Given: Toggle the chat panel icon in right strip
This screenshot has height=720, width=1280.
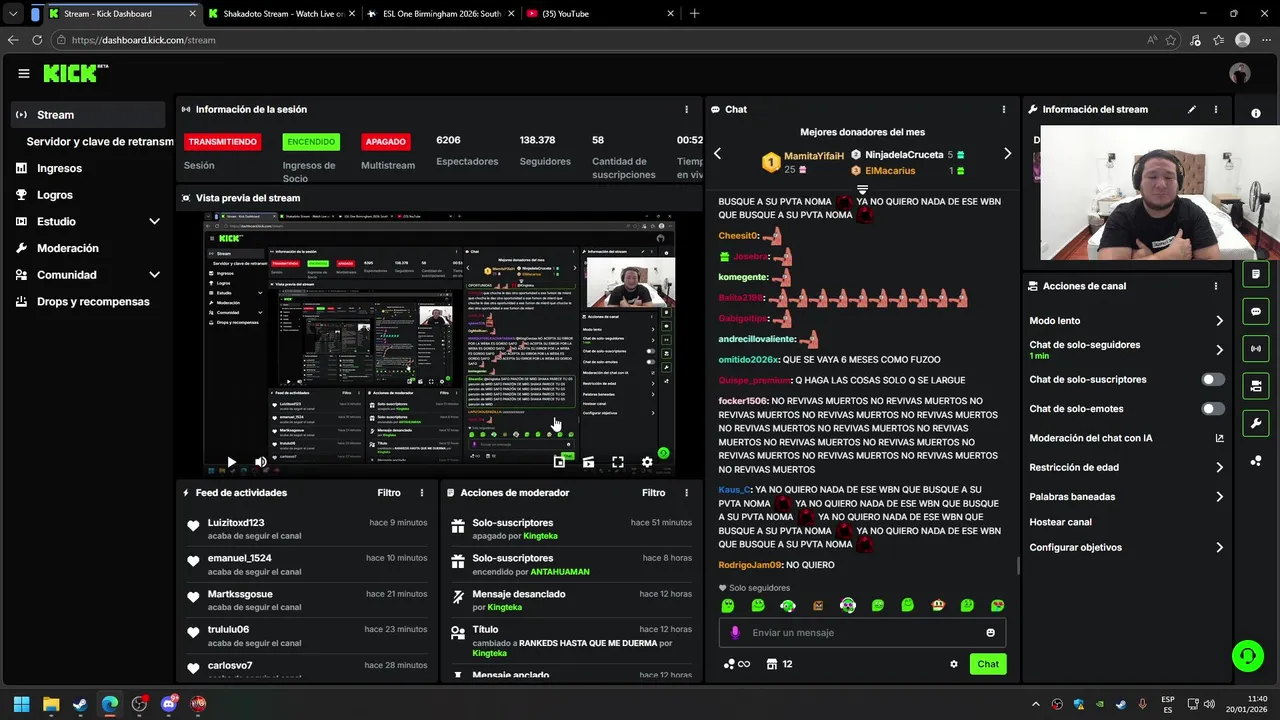Looking at the screenshot, I should (1256, 311).
